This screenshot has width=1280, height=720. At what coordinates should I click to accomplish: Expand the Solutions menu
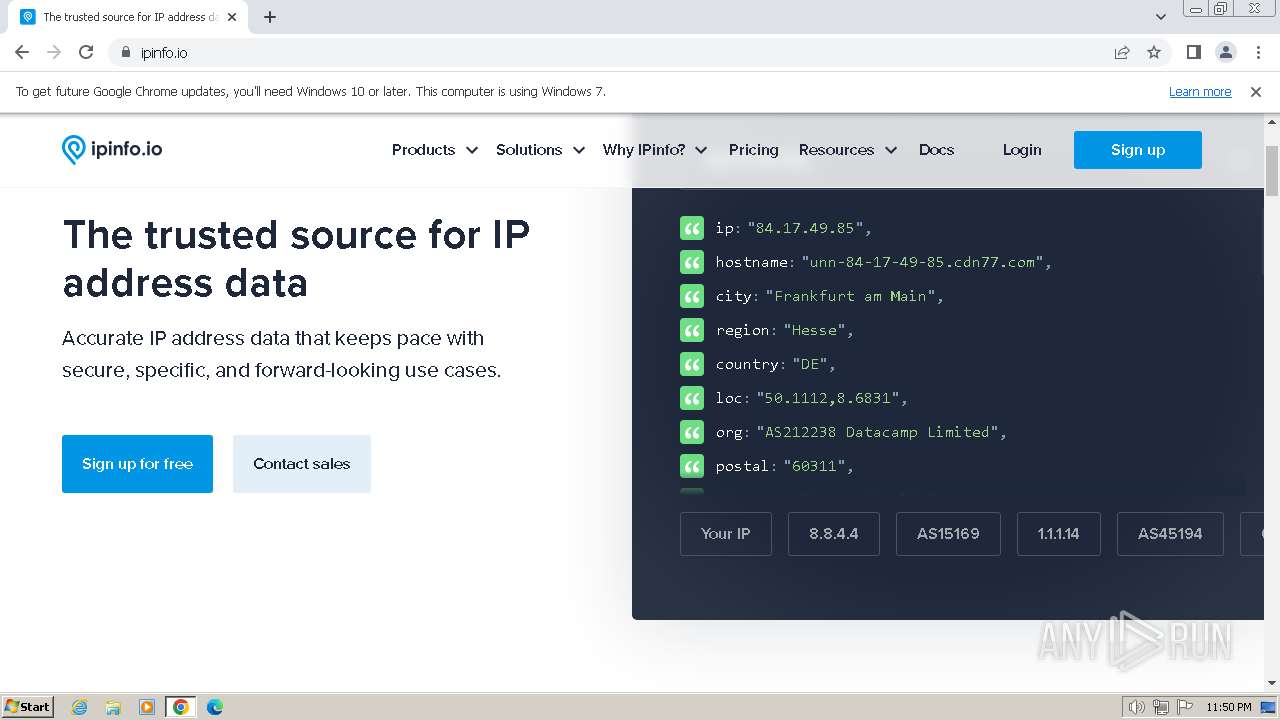point(540,150)
